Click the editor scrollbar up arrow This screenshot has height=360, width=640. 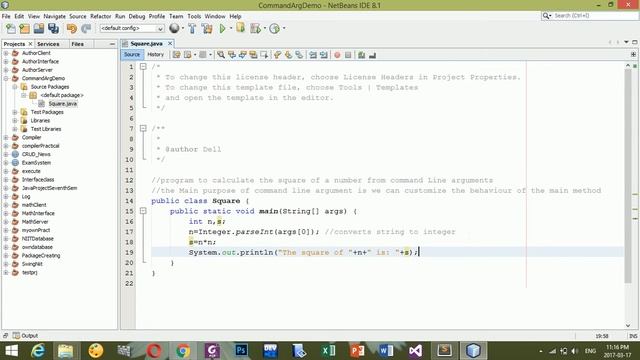click(628, 65)
